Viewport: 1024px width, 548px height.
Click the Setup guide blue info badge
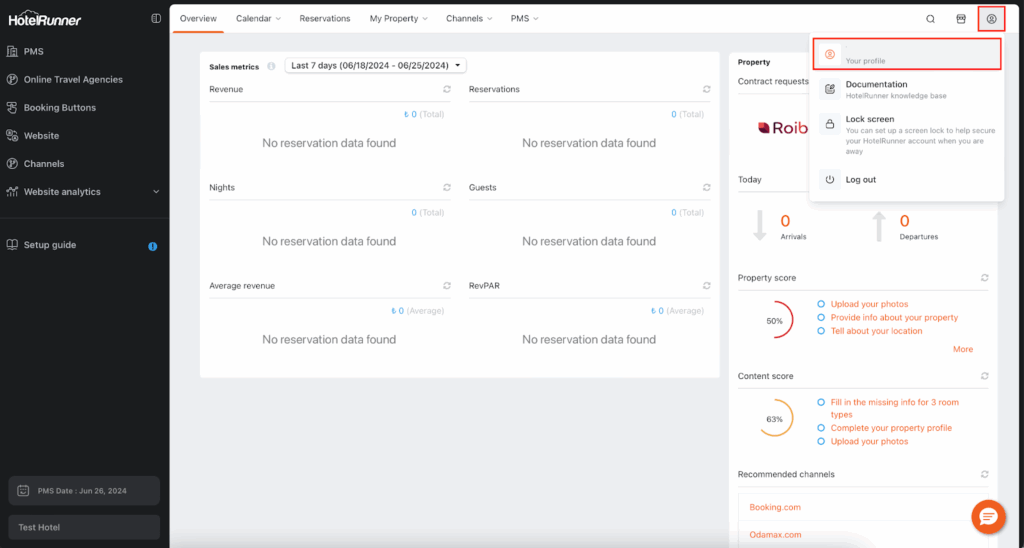(153, 246)
